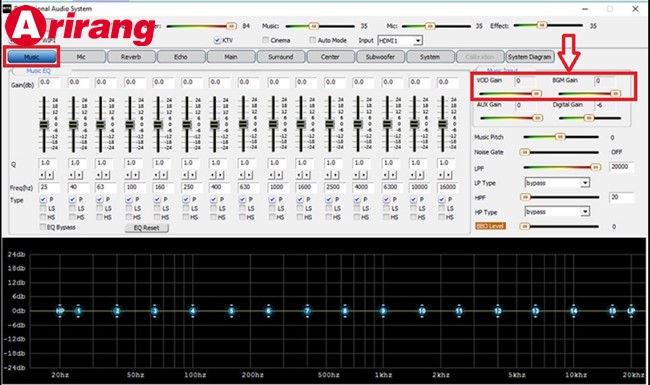650x385 pixels.
Task: Open the Input HDMI1 dropdown
Action: click(418, 41)
